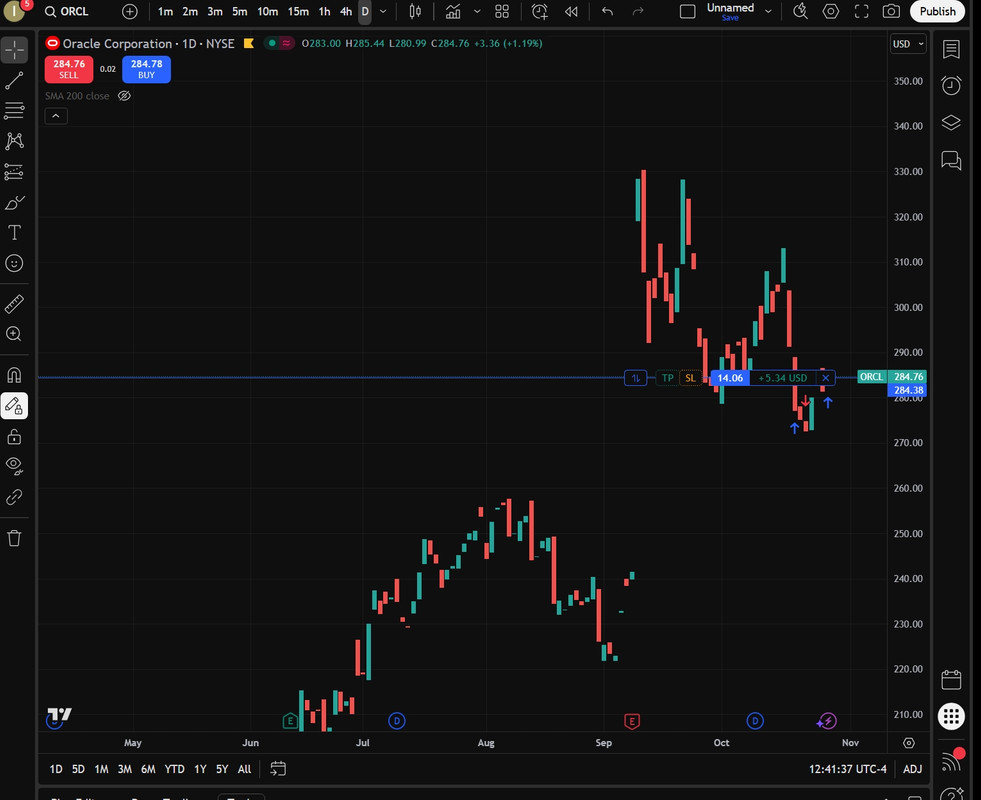The image size is (981, 800).
Task: Expand the manage layouts dropdown
Action: tap(768, 11)
